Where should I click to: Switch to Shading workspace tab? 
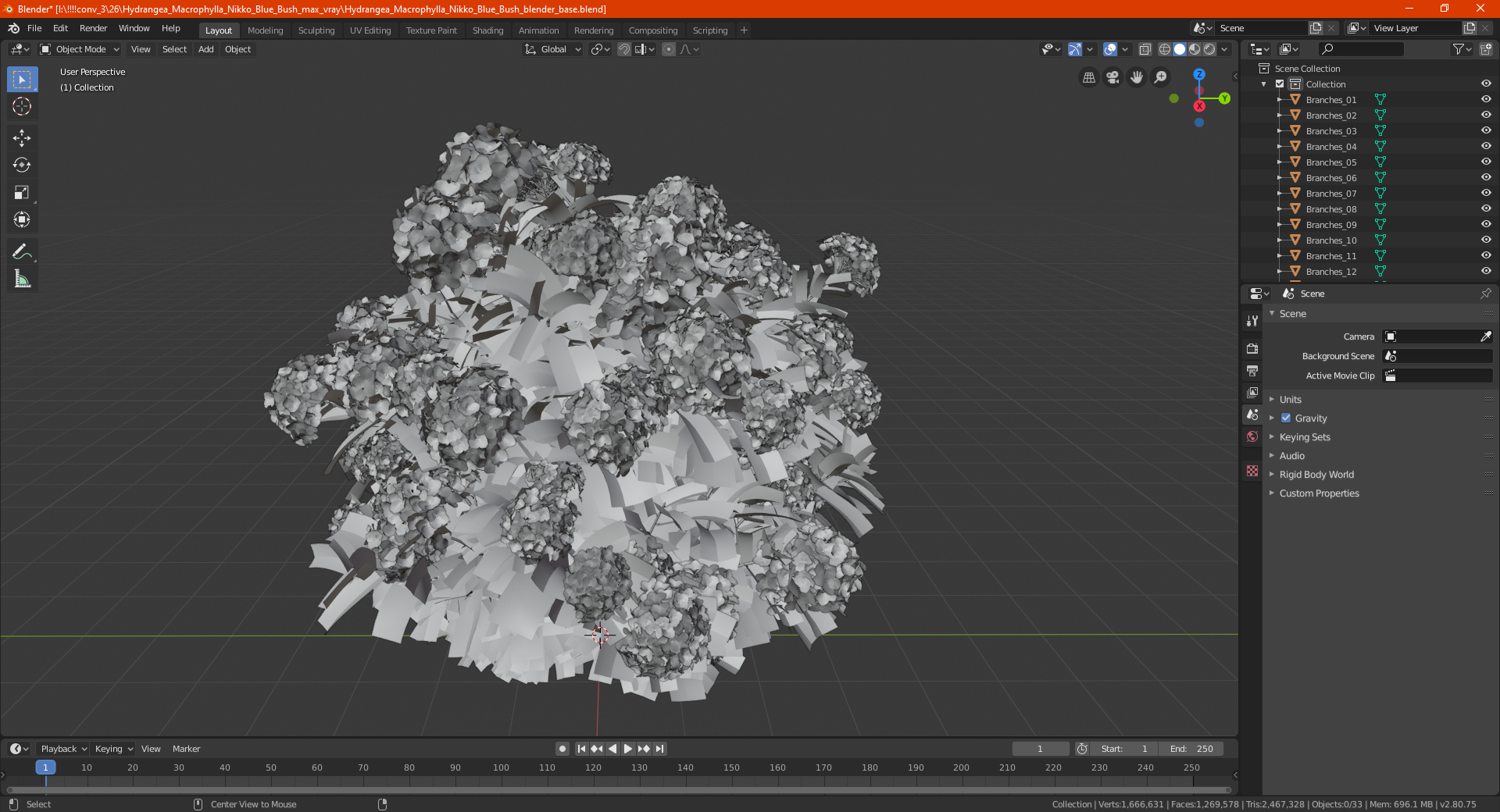click(x=487, y=30)
